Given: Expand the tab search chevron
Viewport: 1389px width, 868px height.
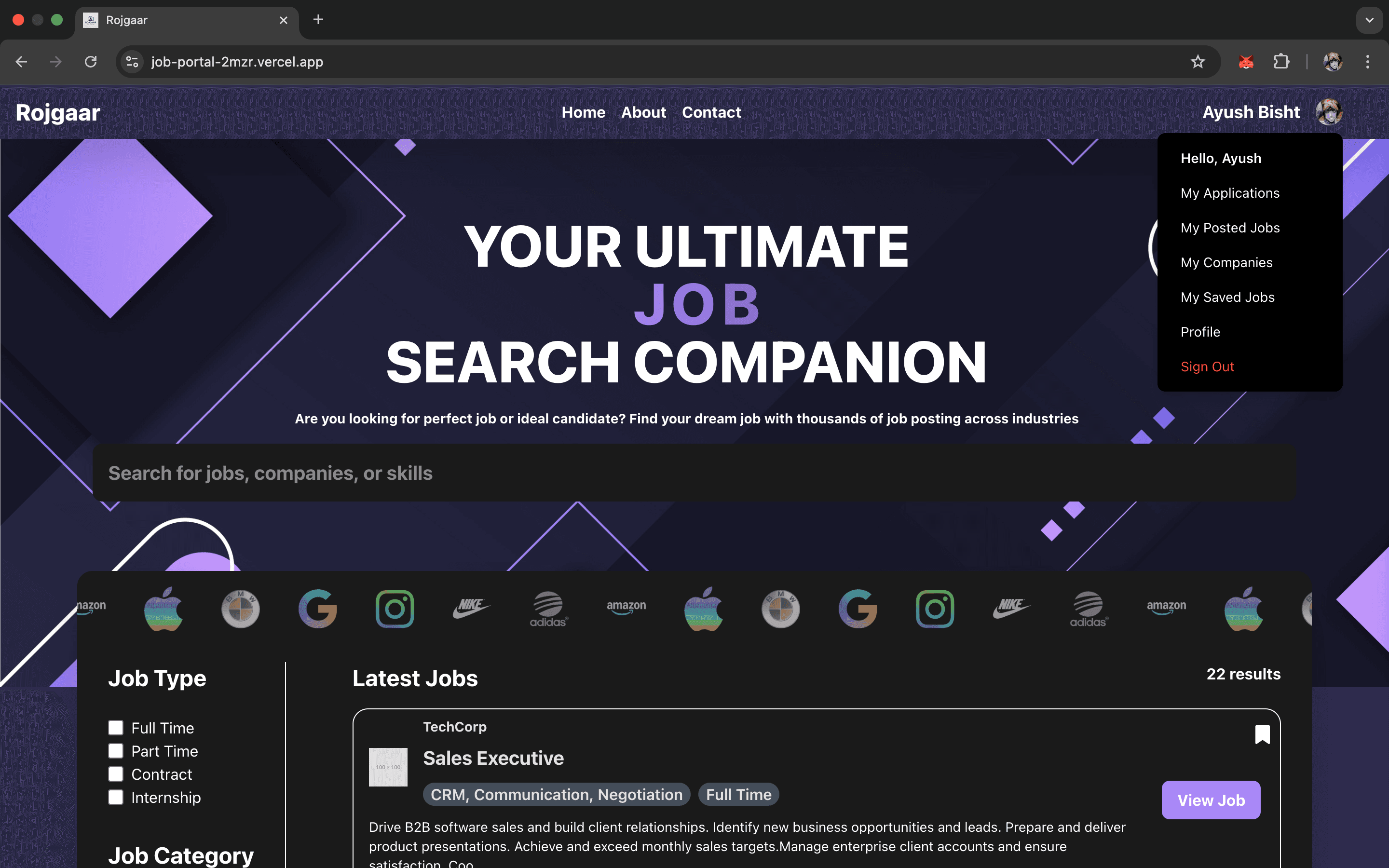Looking at the screenshot, I should tap(1370, 20).
